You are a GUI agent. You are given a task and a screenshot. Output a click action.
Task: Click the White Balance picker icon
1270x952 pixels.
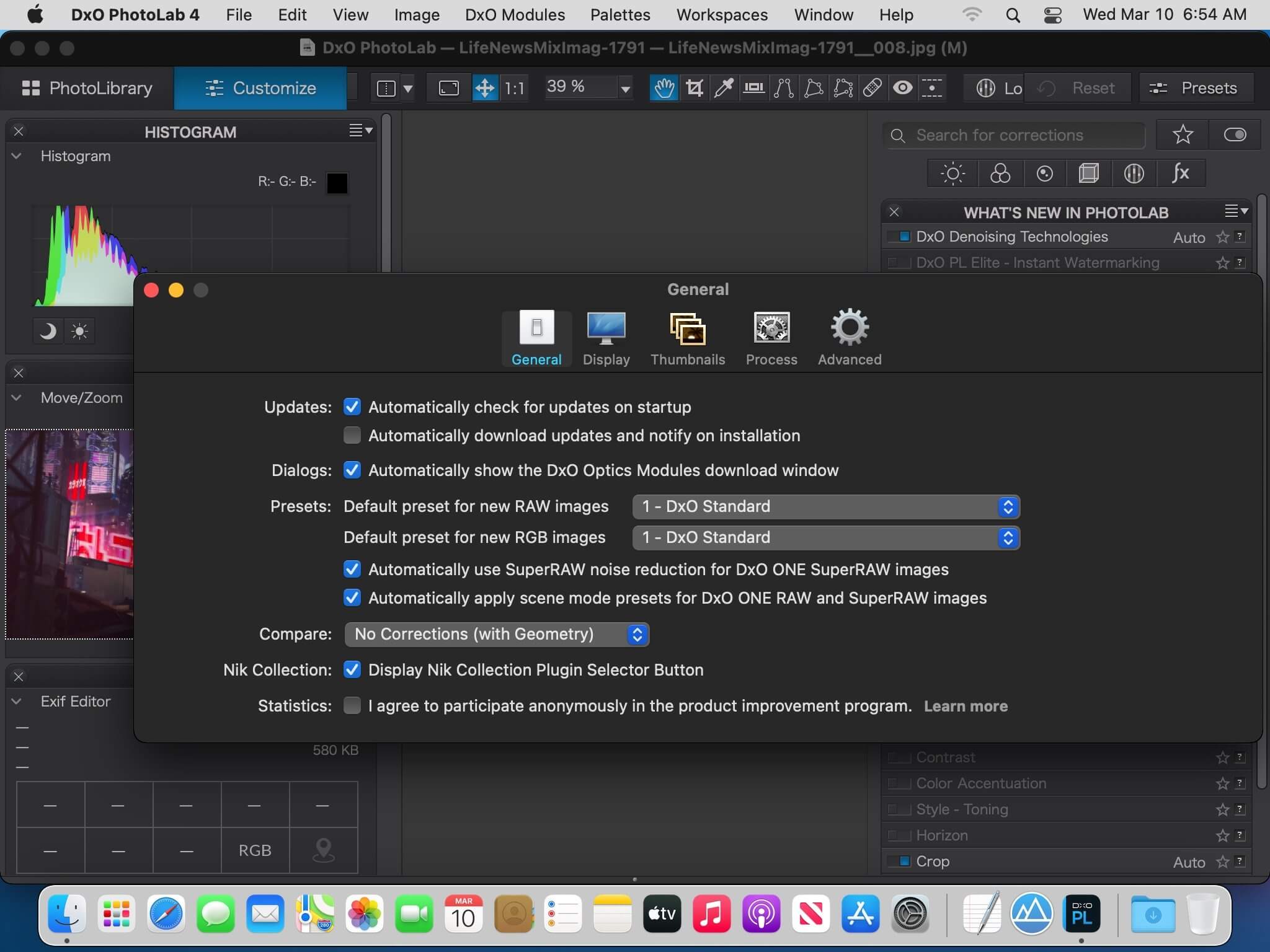click(725, 88)
